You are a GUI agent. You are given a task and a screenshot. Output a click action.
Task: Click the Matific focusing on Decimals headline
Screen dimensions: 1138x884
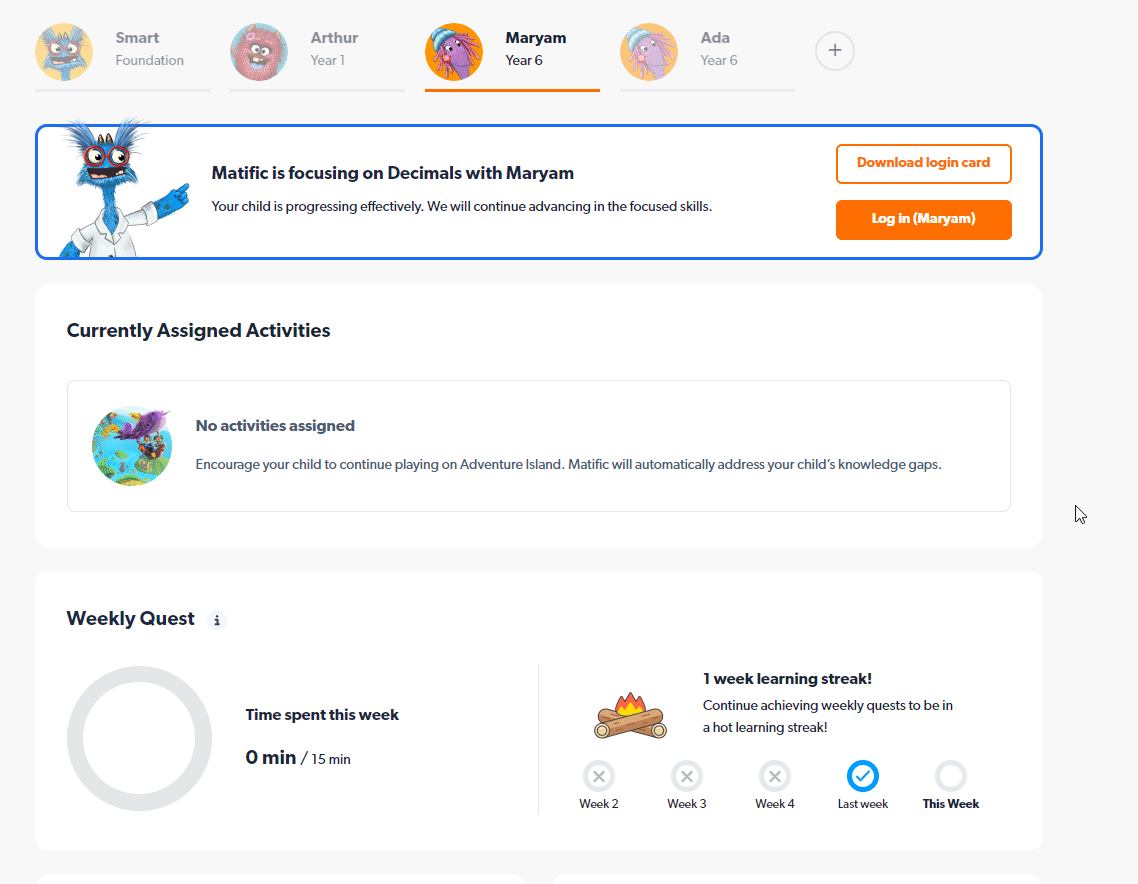tap(393, 173)
